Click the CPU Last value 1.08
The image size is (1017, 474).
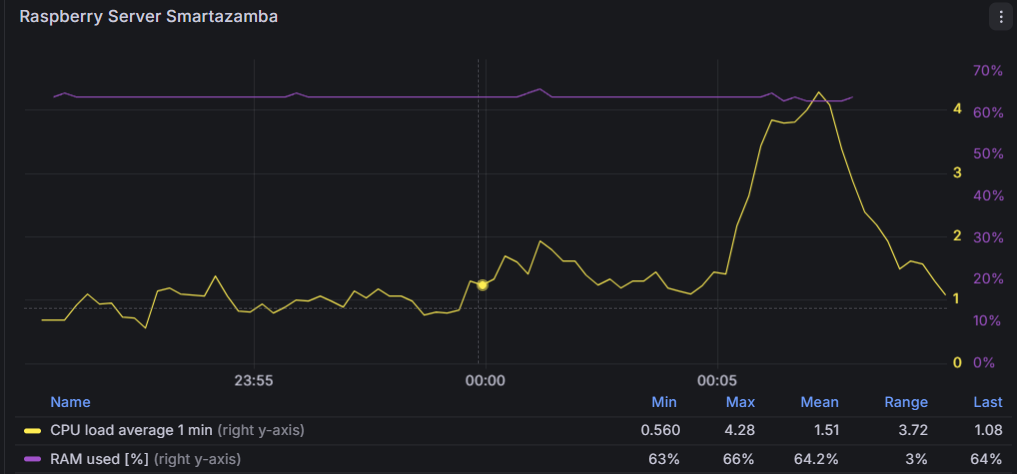[988, 429]
